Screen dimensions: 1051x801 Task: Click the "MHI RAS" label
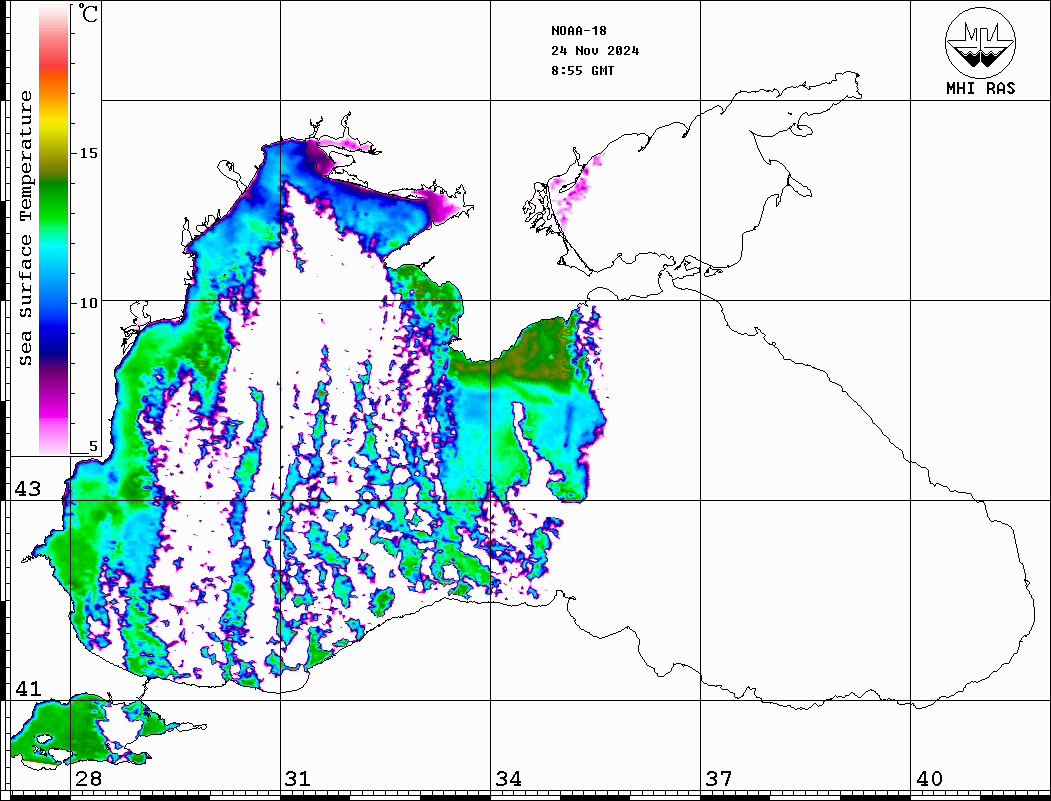(981, 88)
